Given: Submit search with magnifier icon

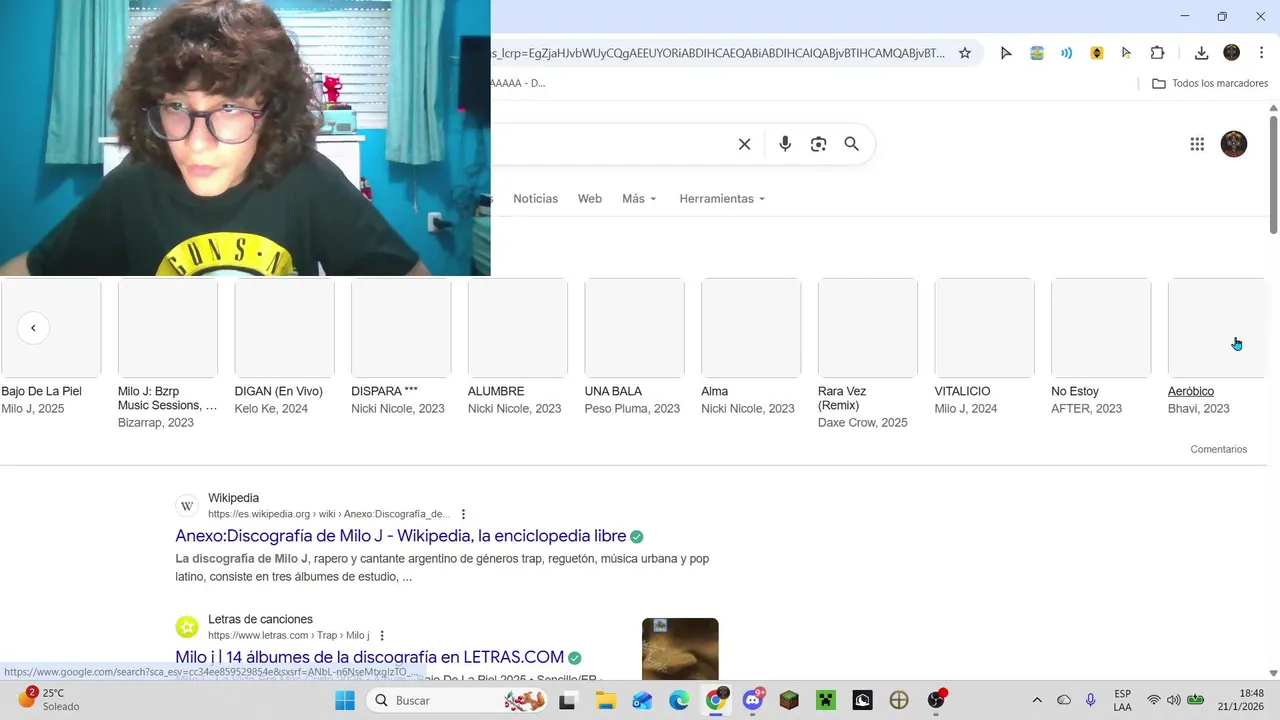Looking at the screenshot, I should [x=852, y=144].
